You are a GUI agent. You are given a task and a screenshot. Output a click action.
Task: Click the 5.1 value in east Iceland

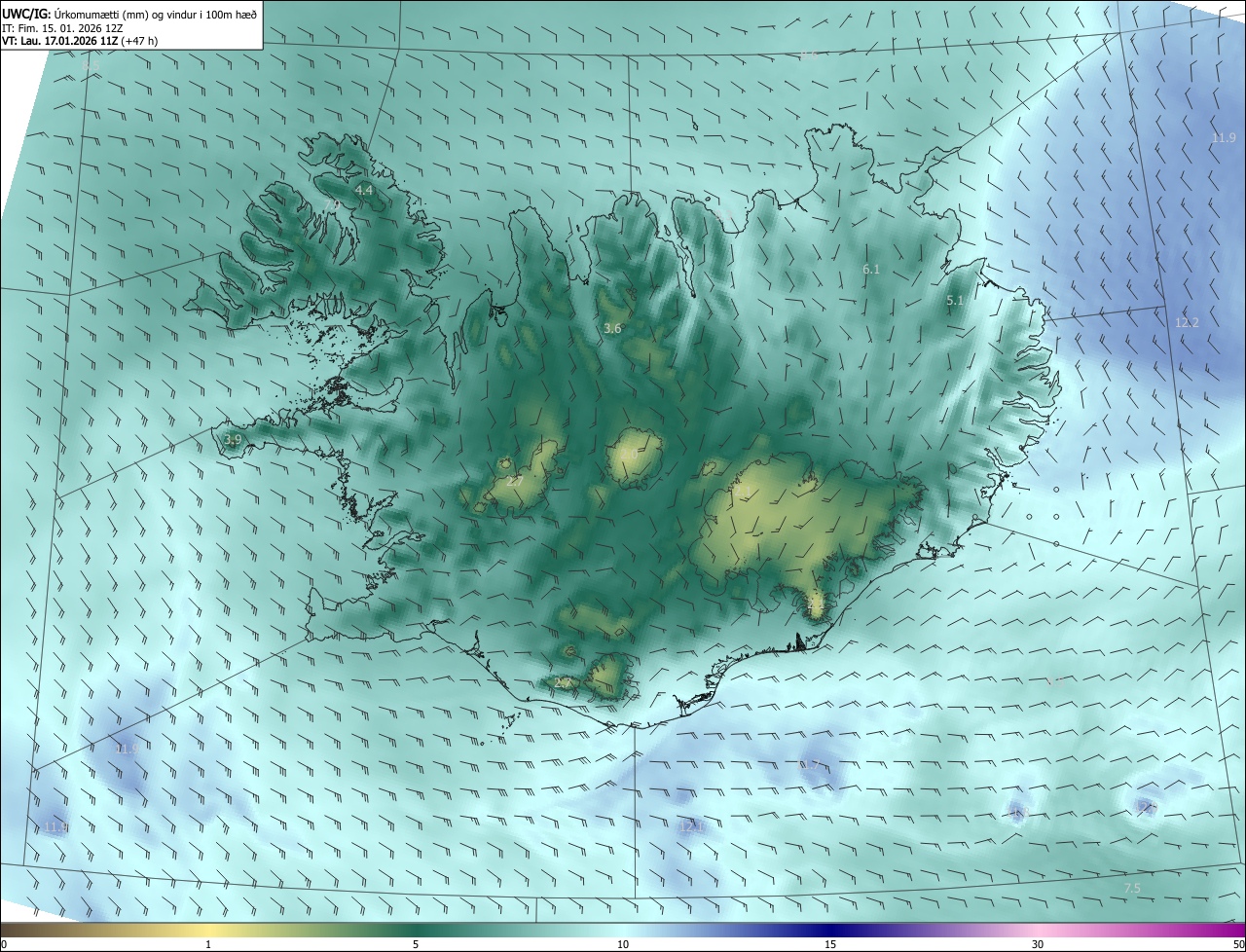click(x=955, y=301)
